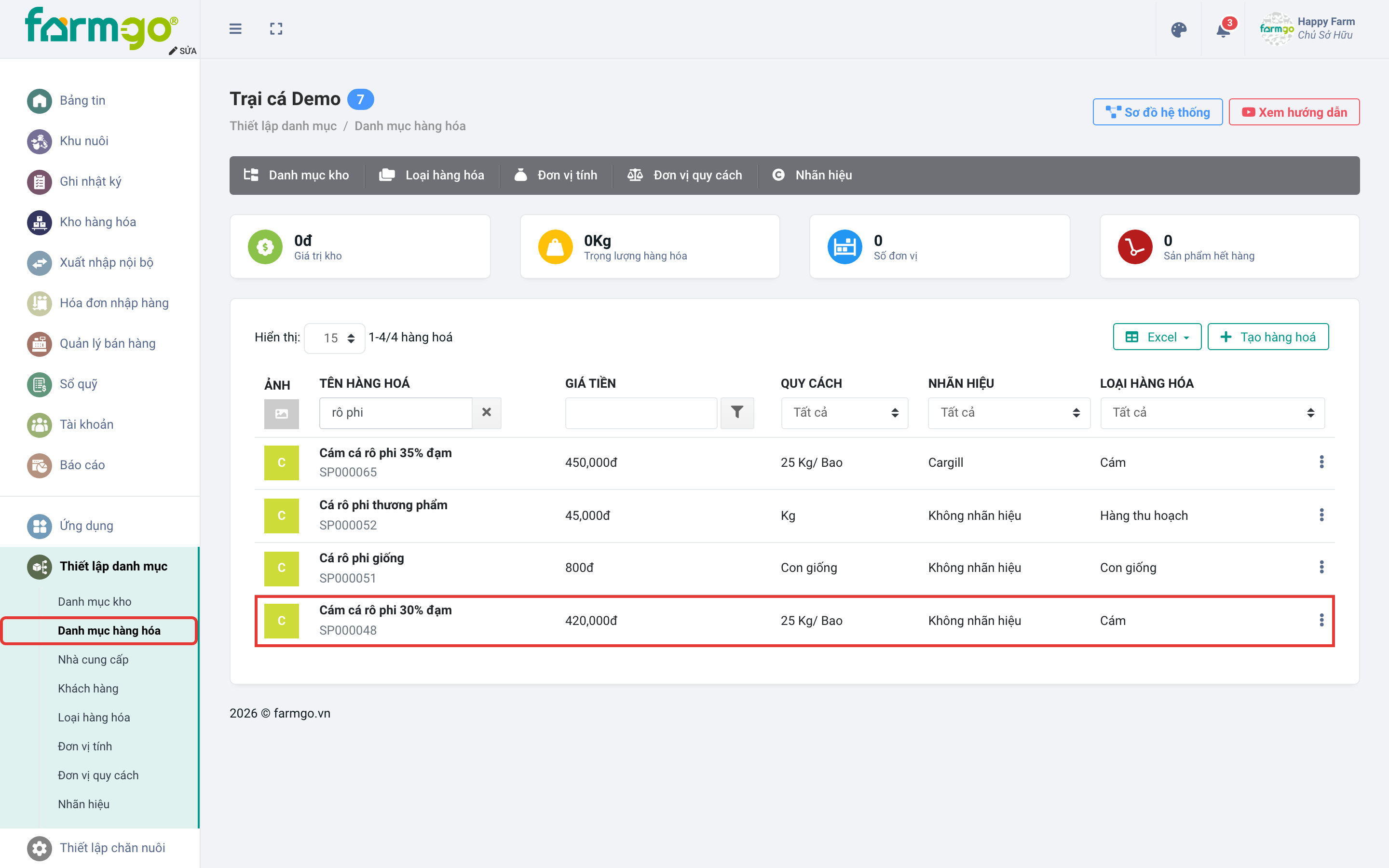Viewport: 1389px width, 868px height.
Task: Open the Nhãn hiệu filter dropdown
Action: tap(1008, 412)
